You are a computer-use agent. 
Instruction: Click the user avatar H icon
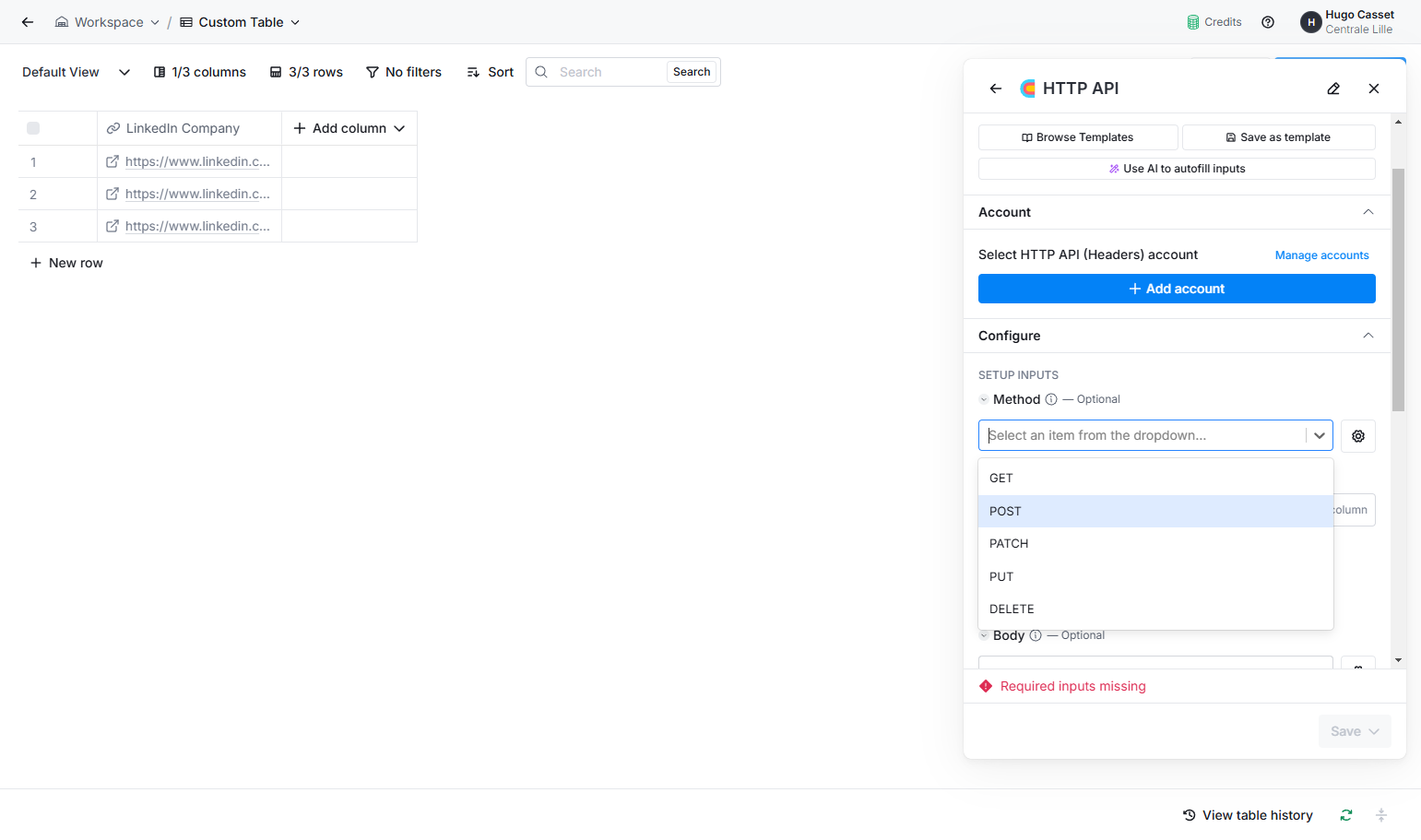[1310, 22]
